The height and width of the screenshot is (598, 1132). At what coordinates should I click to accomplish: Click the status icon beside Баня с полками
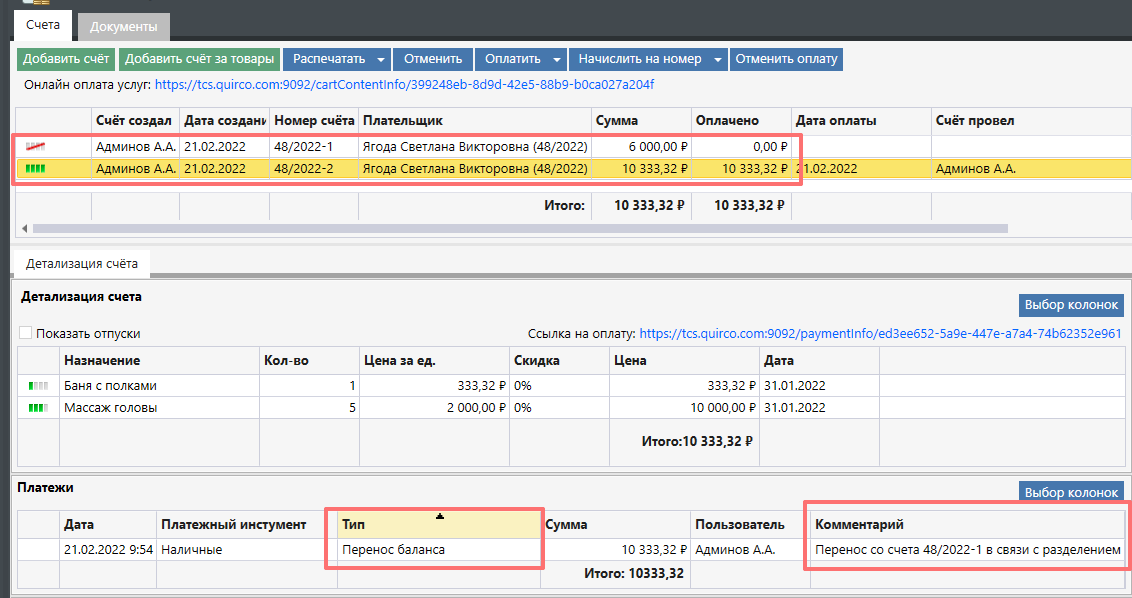point(38,386)
